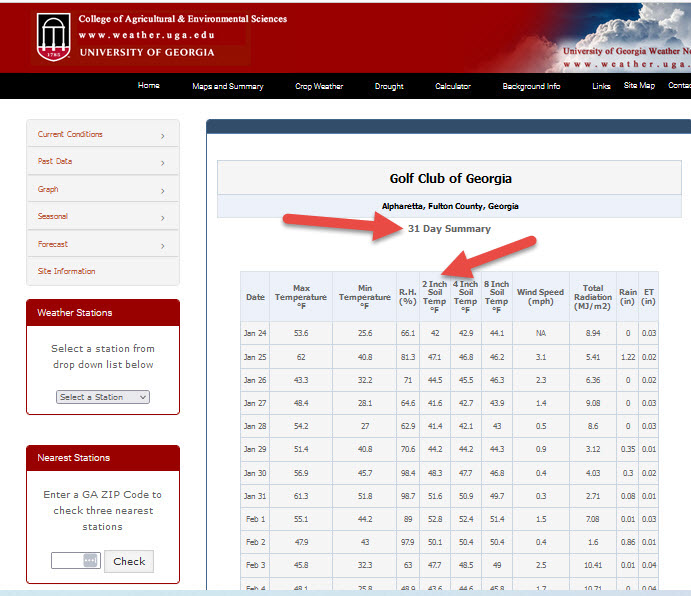691x596 pixels.
Task: Click the Max Temperature column header
Action: (301, 295)
